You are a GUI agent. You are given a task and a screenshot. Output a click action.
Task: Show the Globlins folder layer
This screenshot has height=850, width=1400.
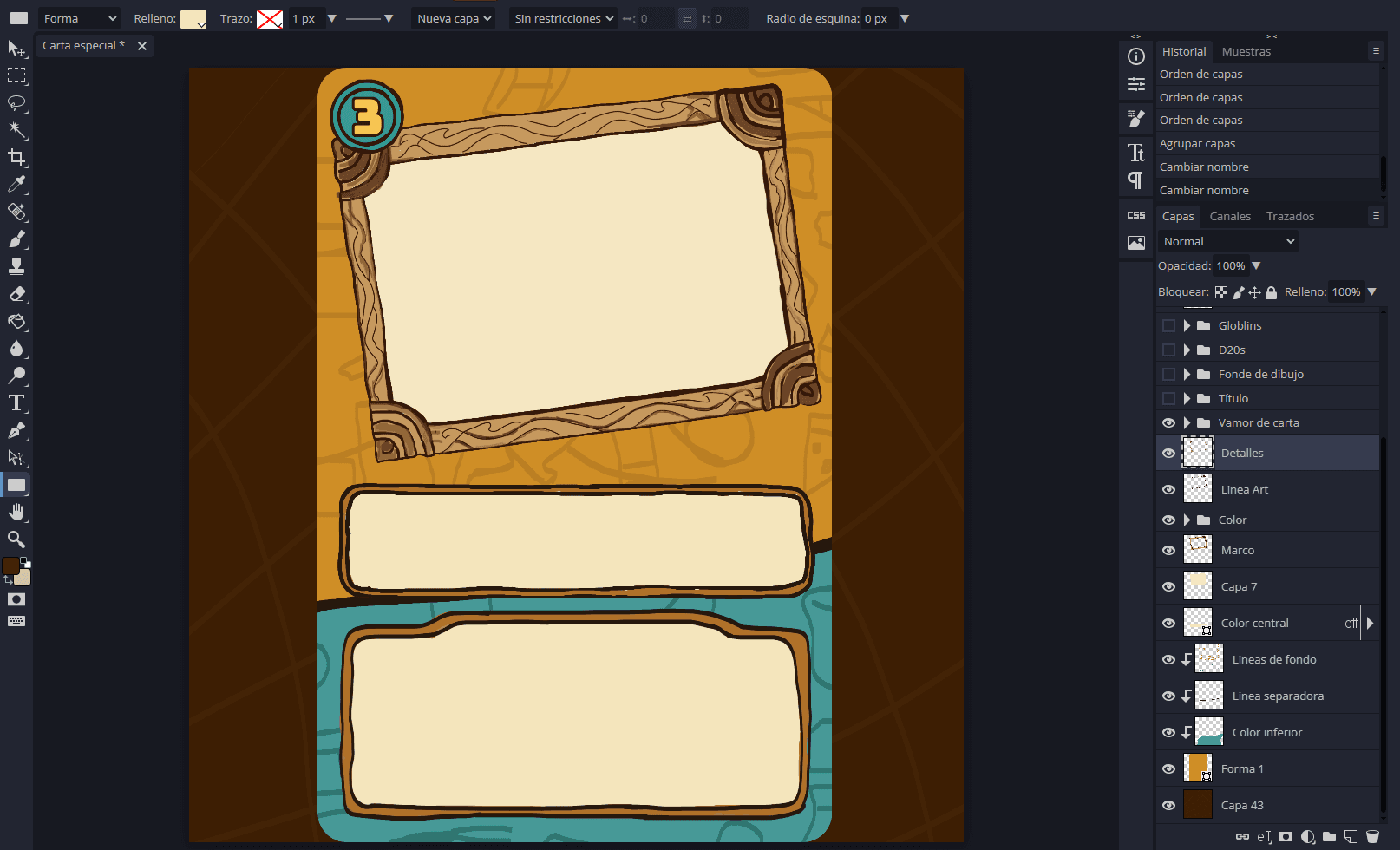[1168, 326]
